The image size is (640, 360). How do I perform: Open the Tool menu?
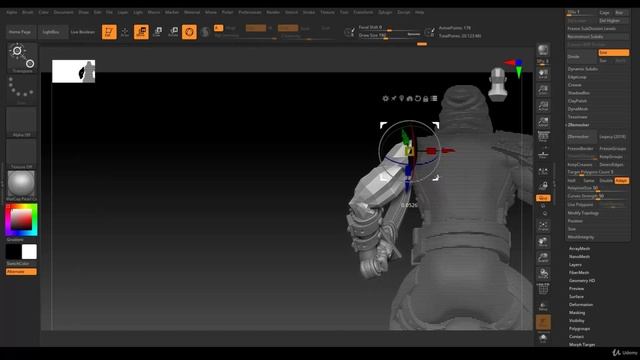344,12
